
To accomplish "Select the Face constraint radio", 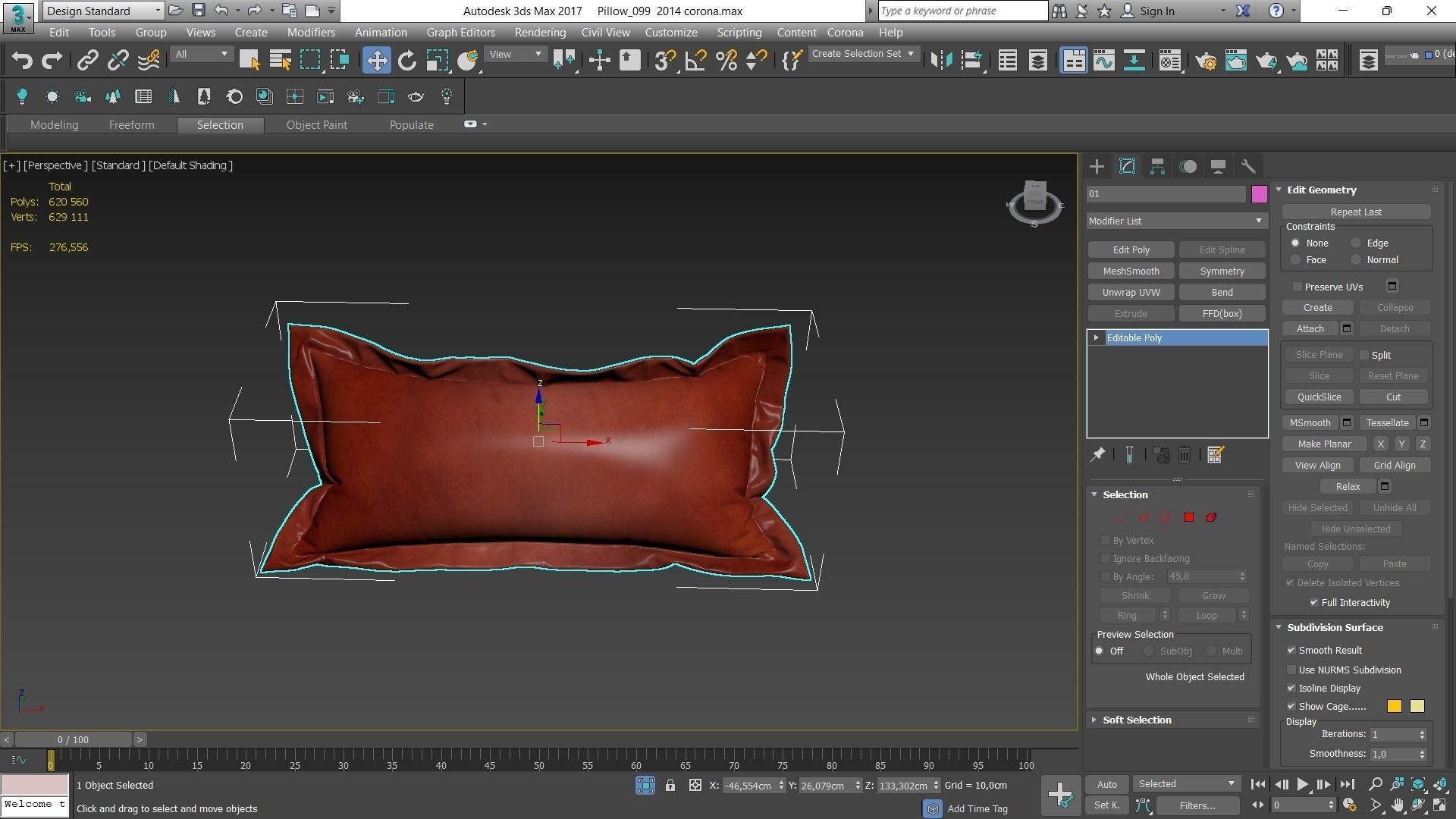I will 1295,260.
